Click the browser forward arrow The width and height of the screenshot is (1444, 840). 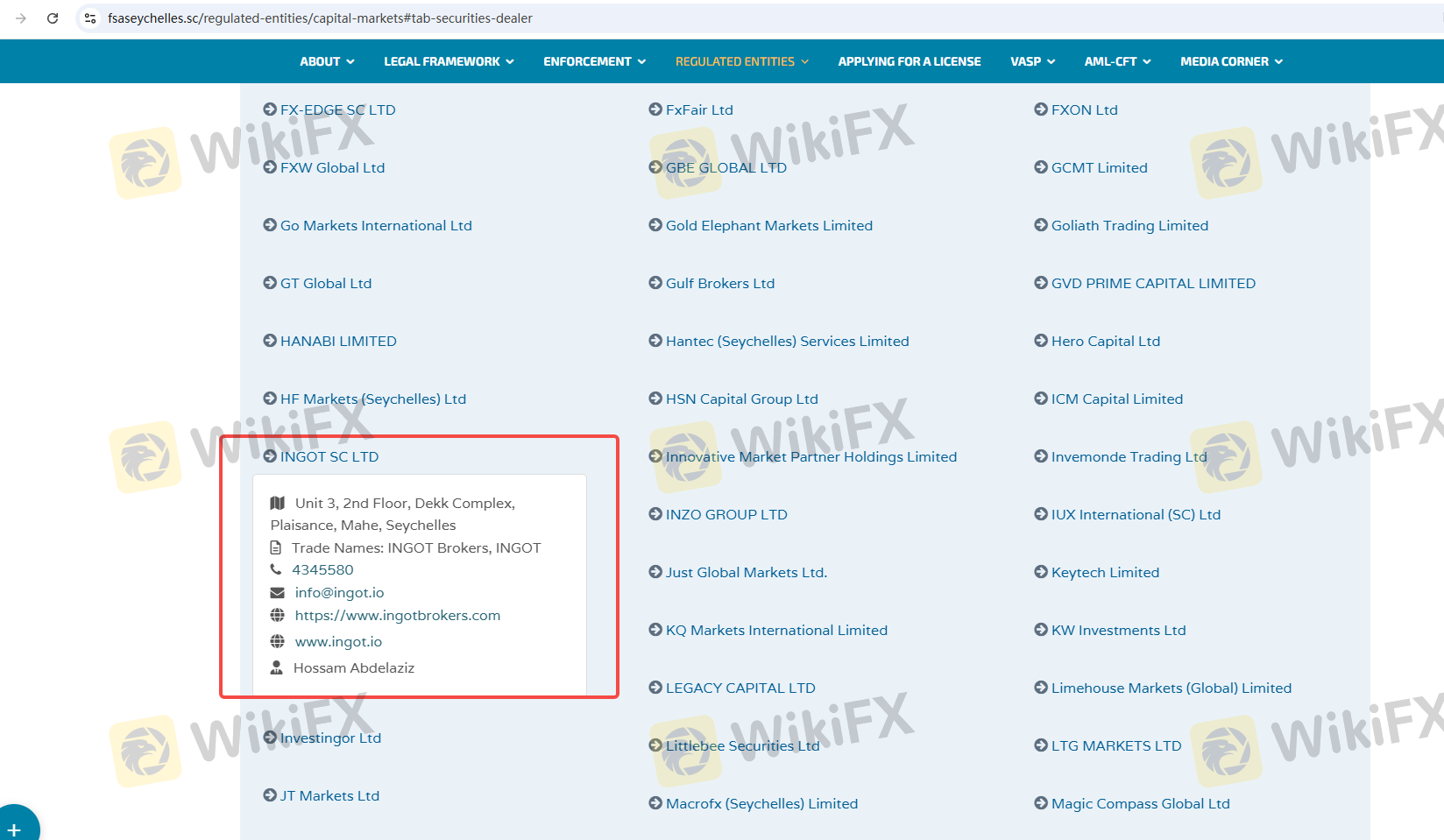[21, 18]
